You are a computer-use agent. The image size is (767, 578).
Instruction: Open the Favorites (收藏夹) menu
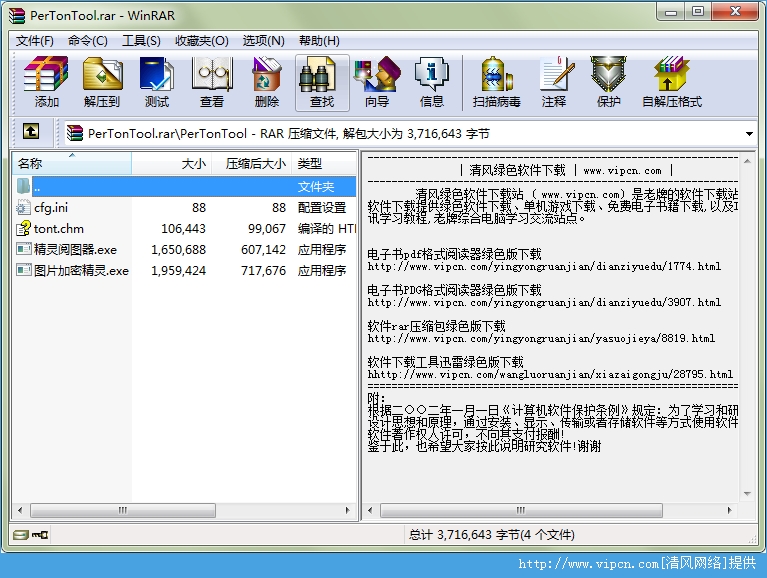click(x=202, y=41)
